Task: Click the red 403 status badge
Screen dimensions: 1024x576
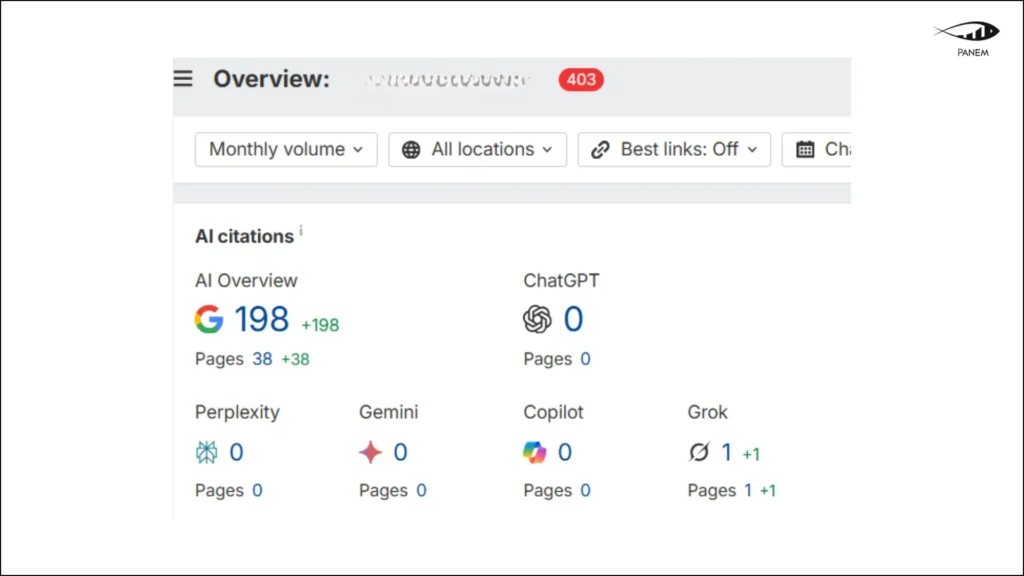Action: pyautogui.click(x=581, y=80)
